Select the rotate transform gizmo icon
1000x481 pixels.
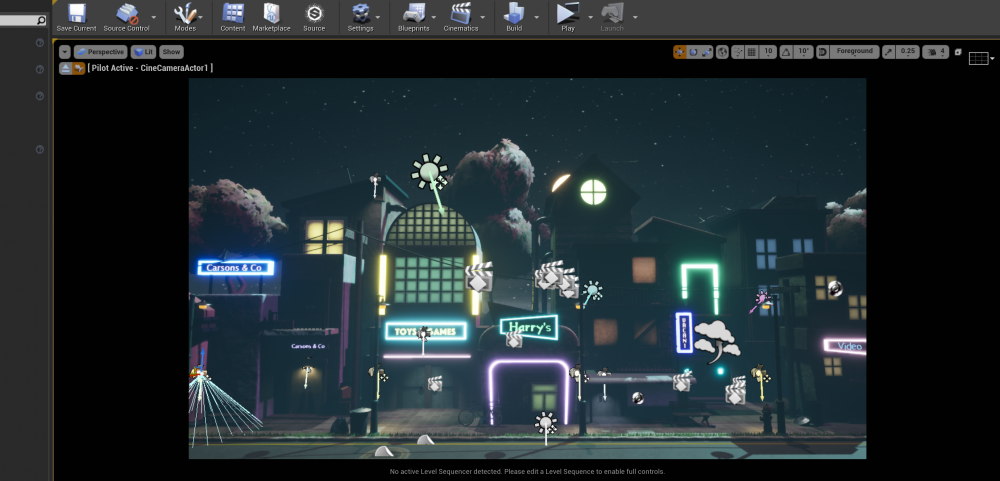tap(693, 51)
